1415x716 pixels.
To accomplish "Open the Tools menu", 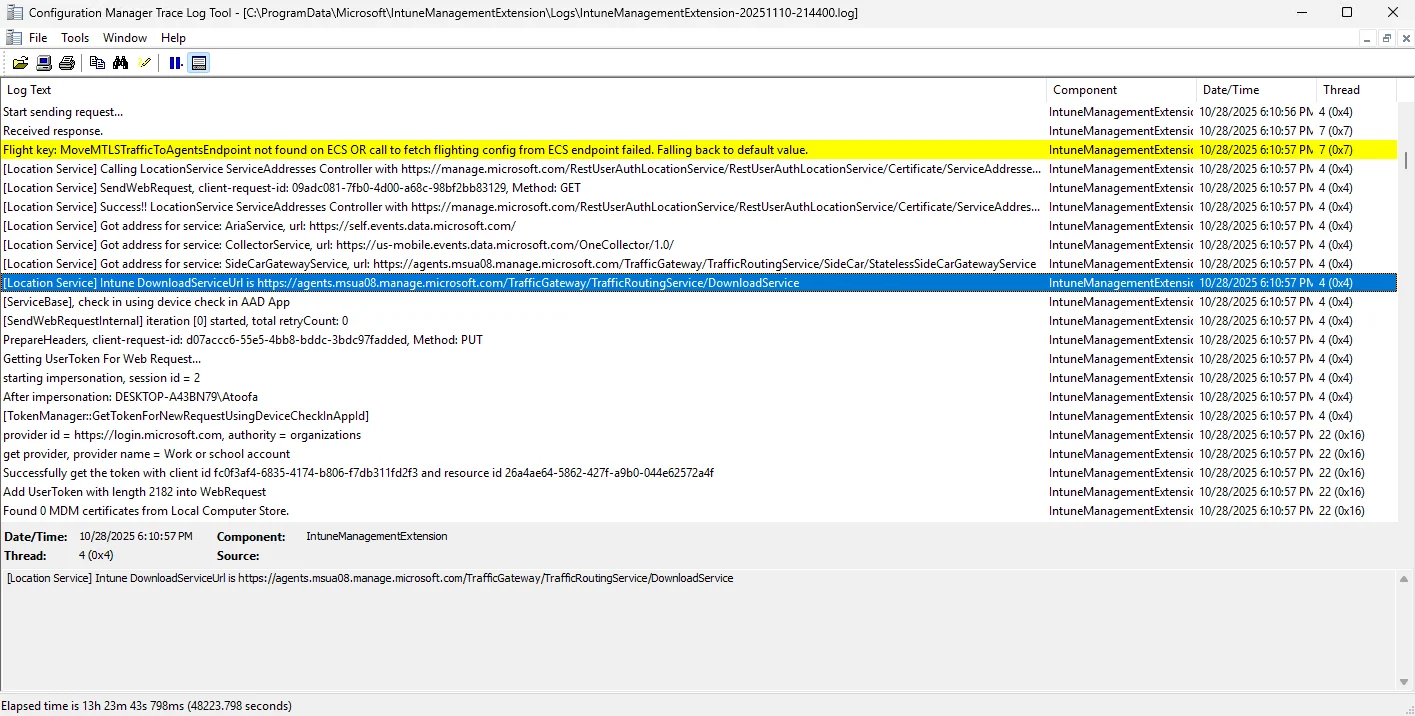I will pyautogui.click(x=75, y=38).
